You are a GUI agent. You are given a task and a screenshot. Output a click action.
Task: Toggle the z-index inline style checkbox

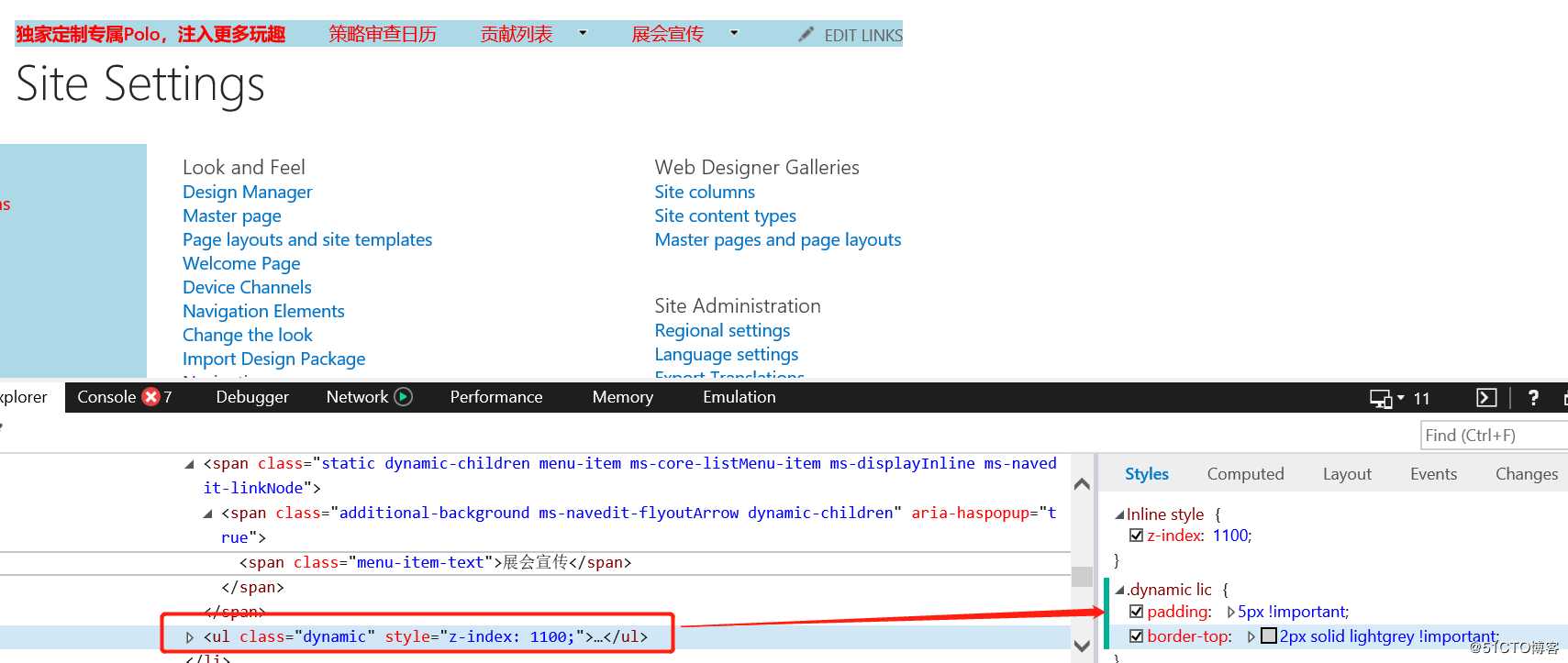pos(1136,536)
